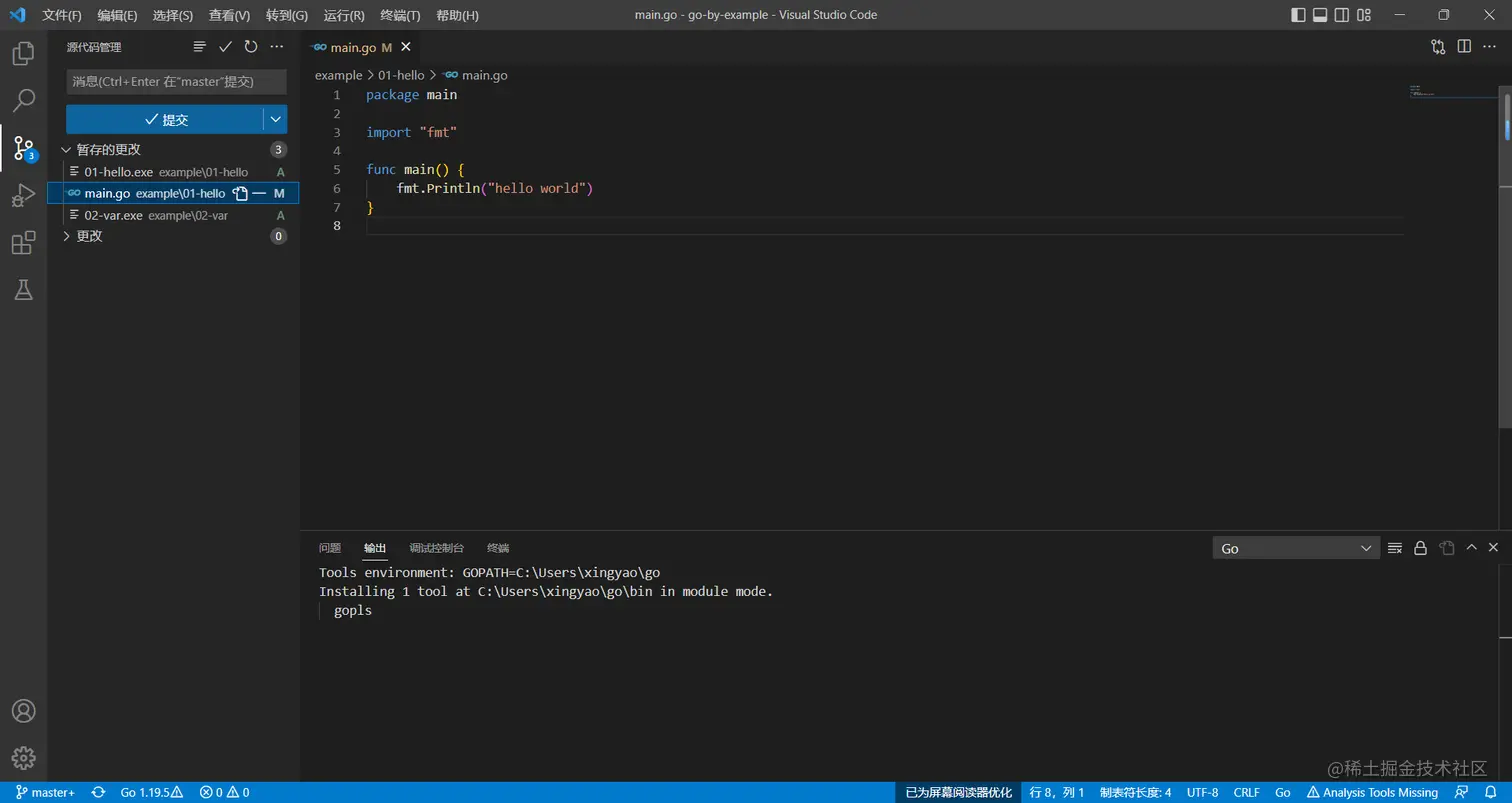Click the commit checkmark in panel header
This screenshot has width=1512, height=803.
point(225,47)
